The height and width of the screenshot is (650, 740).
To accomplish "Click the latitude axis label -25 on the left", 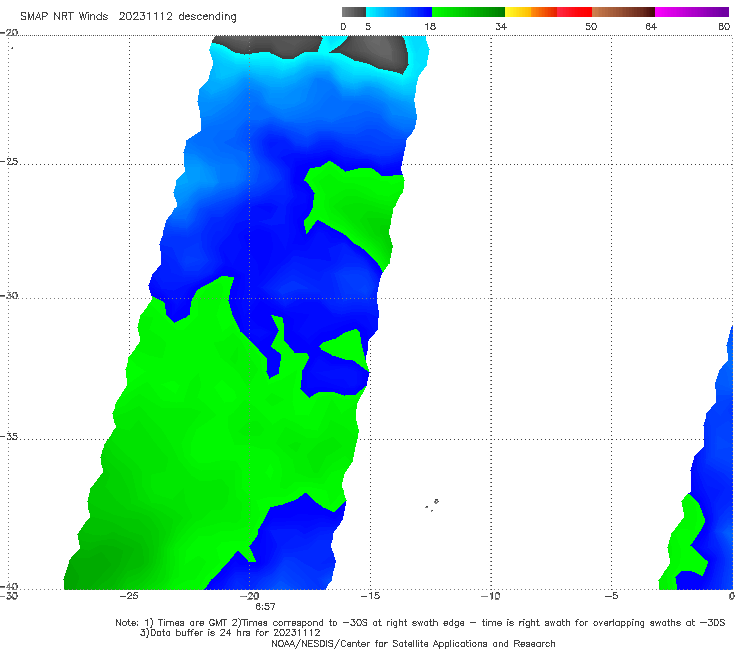I will click(9, 161).
